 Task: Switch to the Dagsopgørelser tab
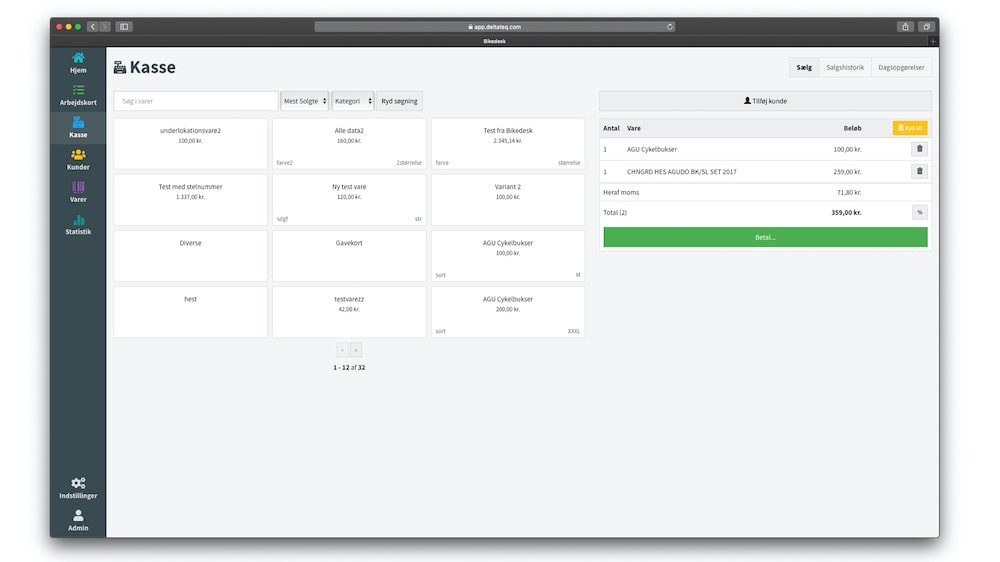pyautogui.click(x=901, y=67)
